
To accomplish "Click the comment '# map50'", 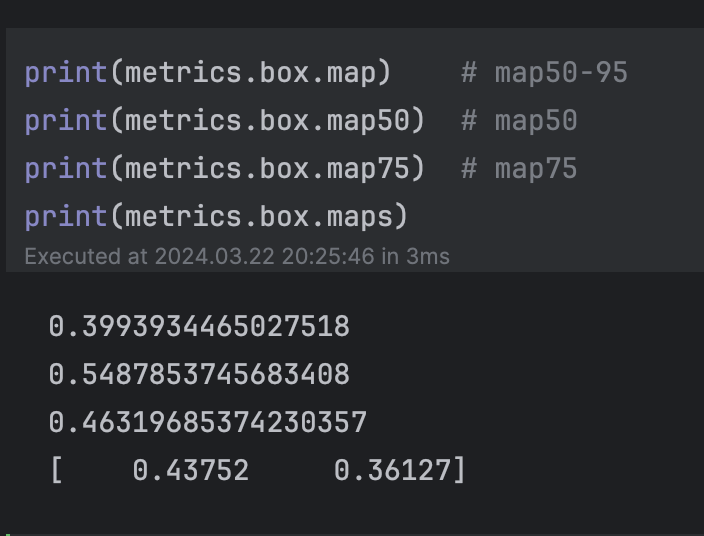I will point(519,121).
